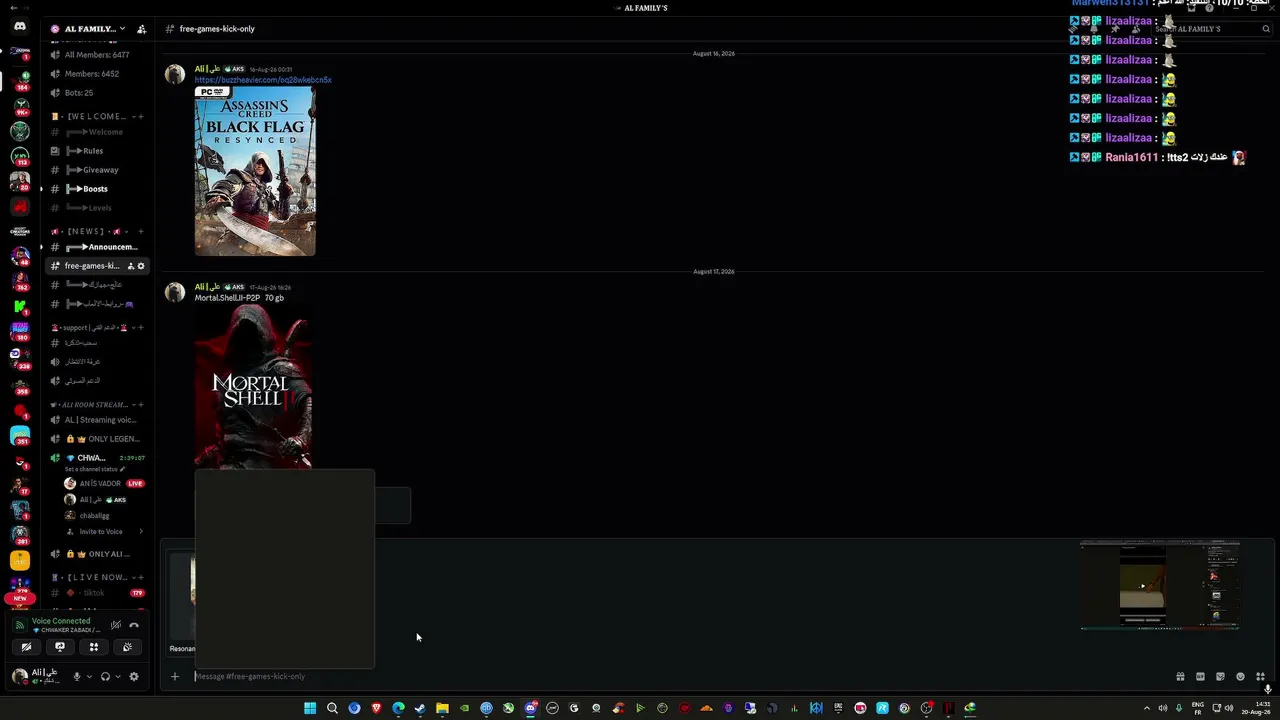Open the Giveaway channel
The width and height of the screenshot is (1280, 720).
click(x=97, y=170)
